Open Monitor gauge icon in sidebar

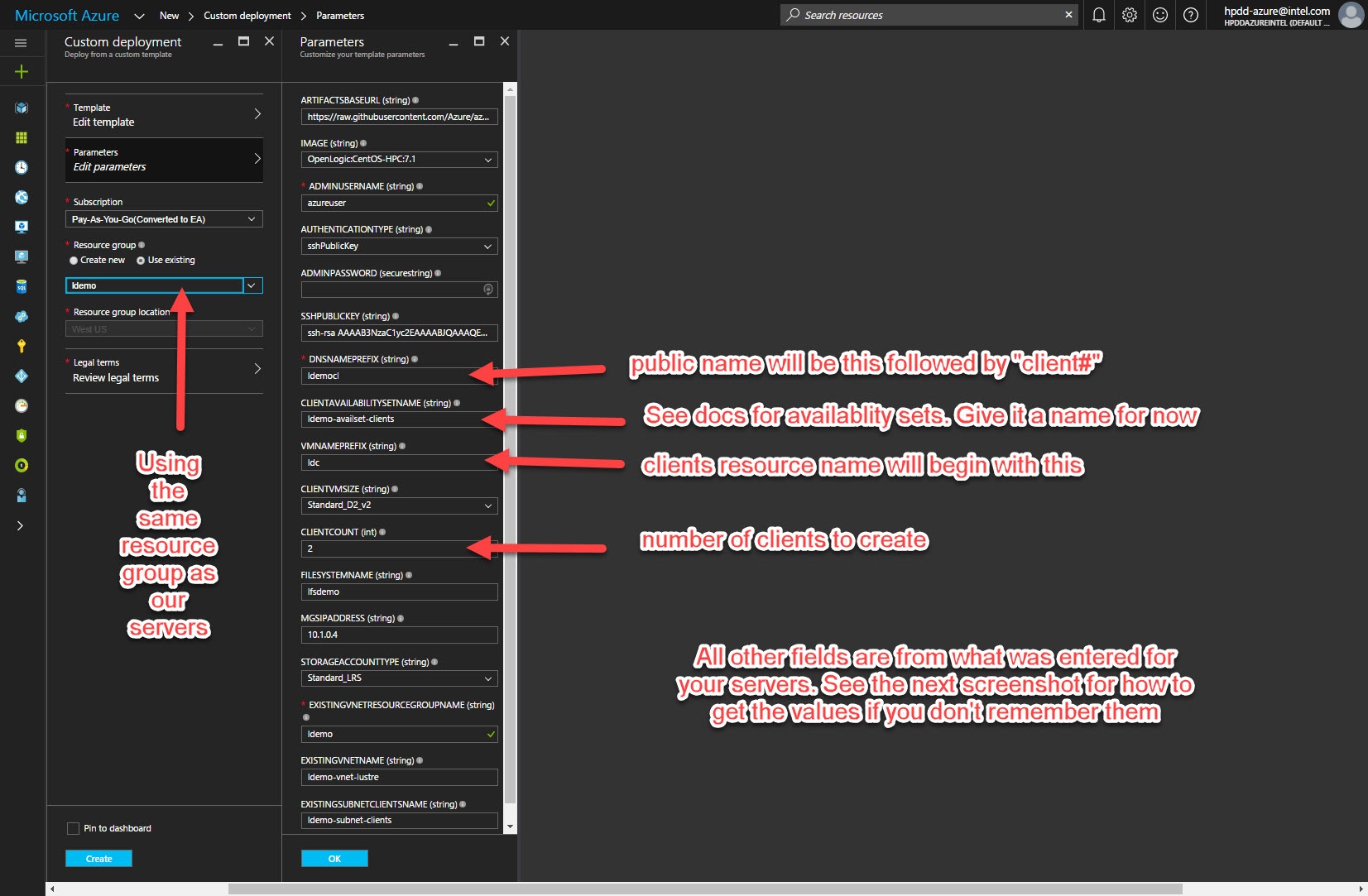[x=22, y=405]
